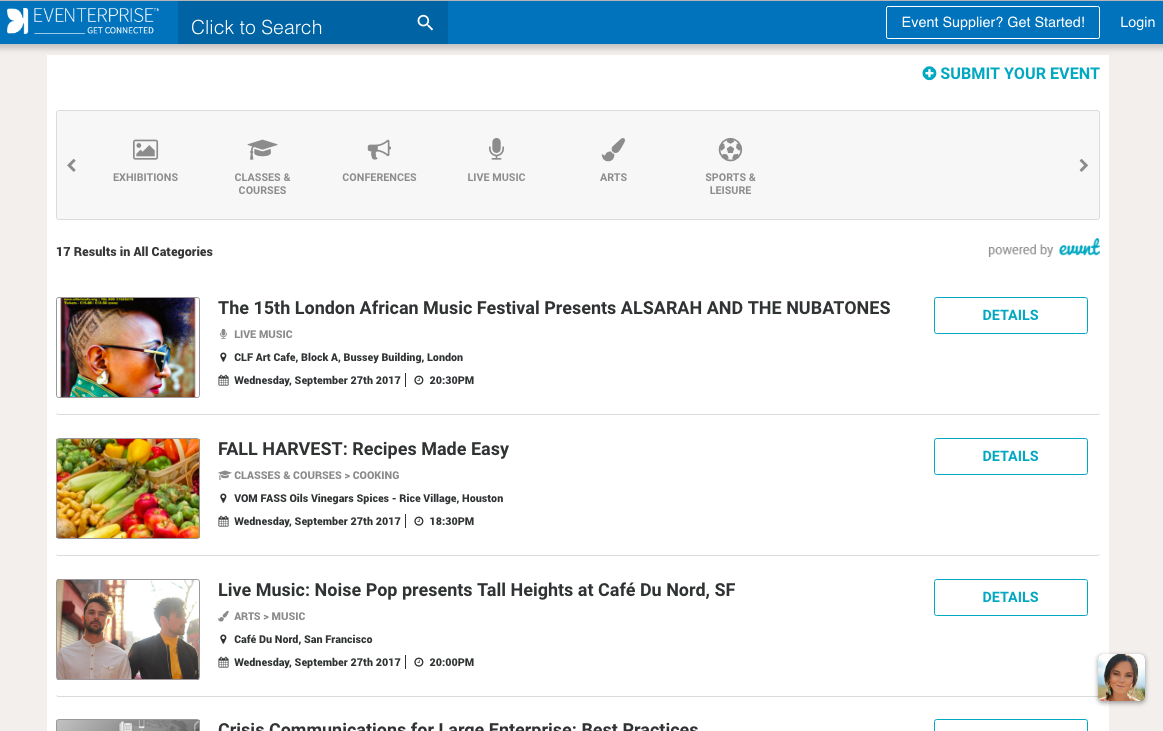Click DETAILS for London African Music Festival
The width and height of the screenshot is (1163, 731).
[1010, 316]
